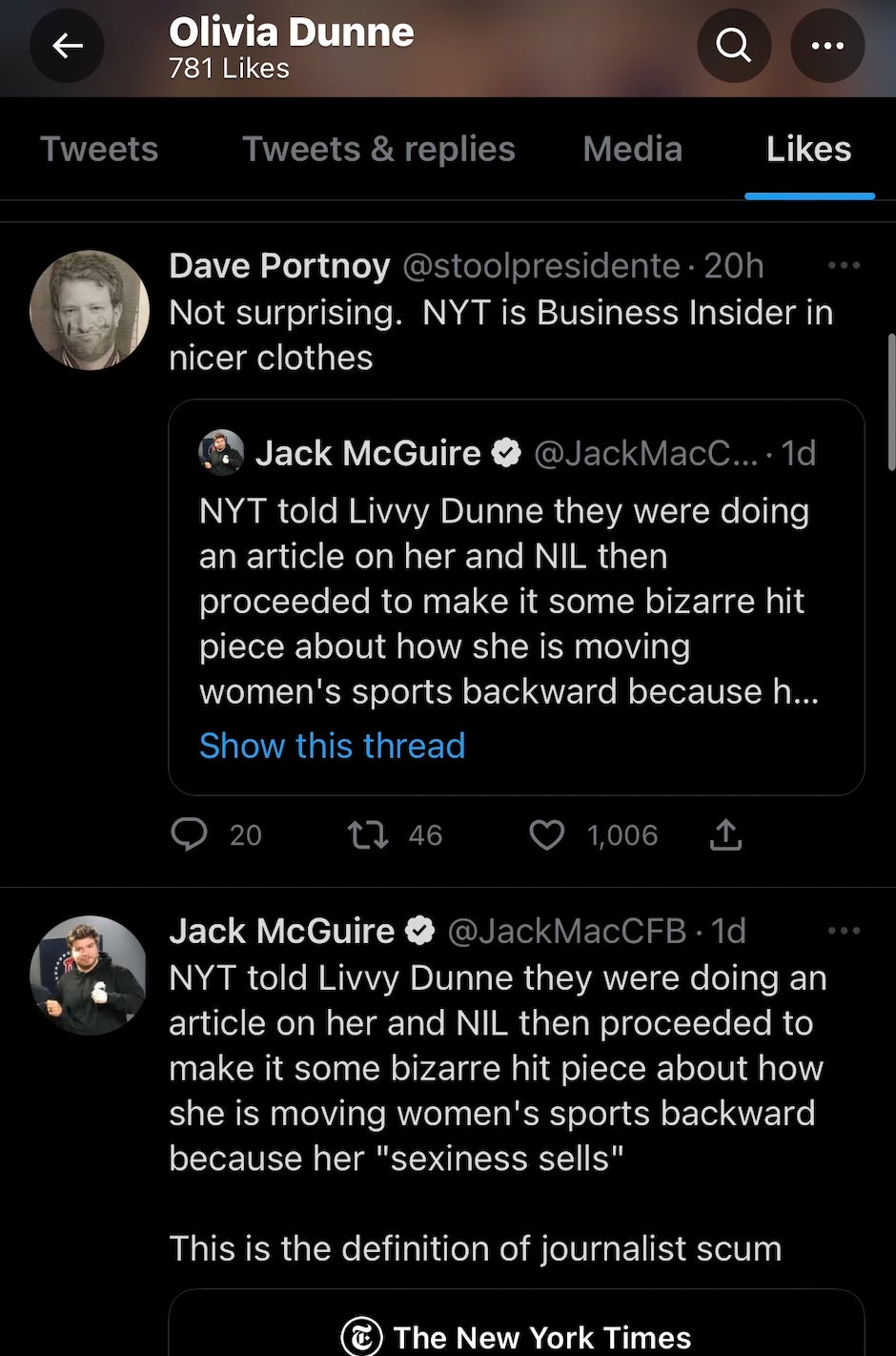Open Dave Portnoy's profile picture
The image size is (896, 1356).
click(90, 310)
